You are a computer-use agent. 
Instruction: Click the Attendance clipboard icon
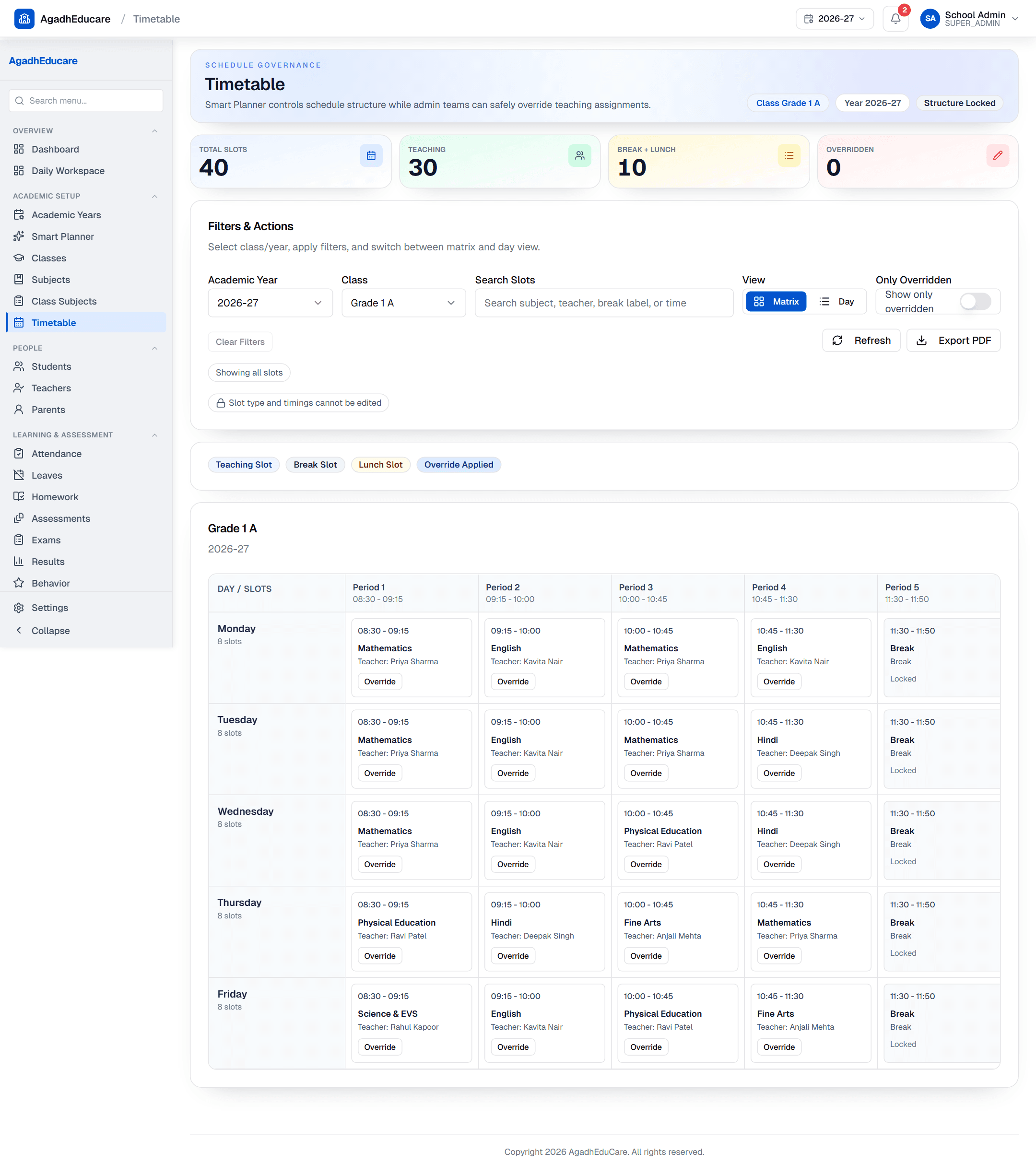(x=19, y=454)
